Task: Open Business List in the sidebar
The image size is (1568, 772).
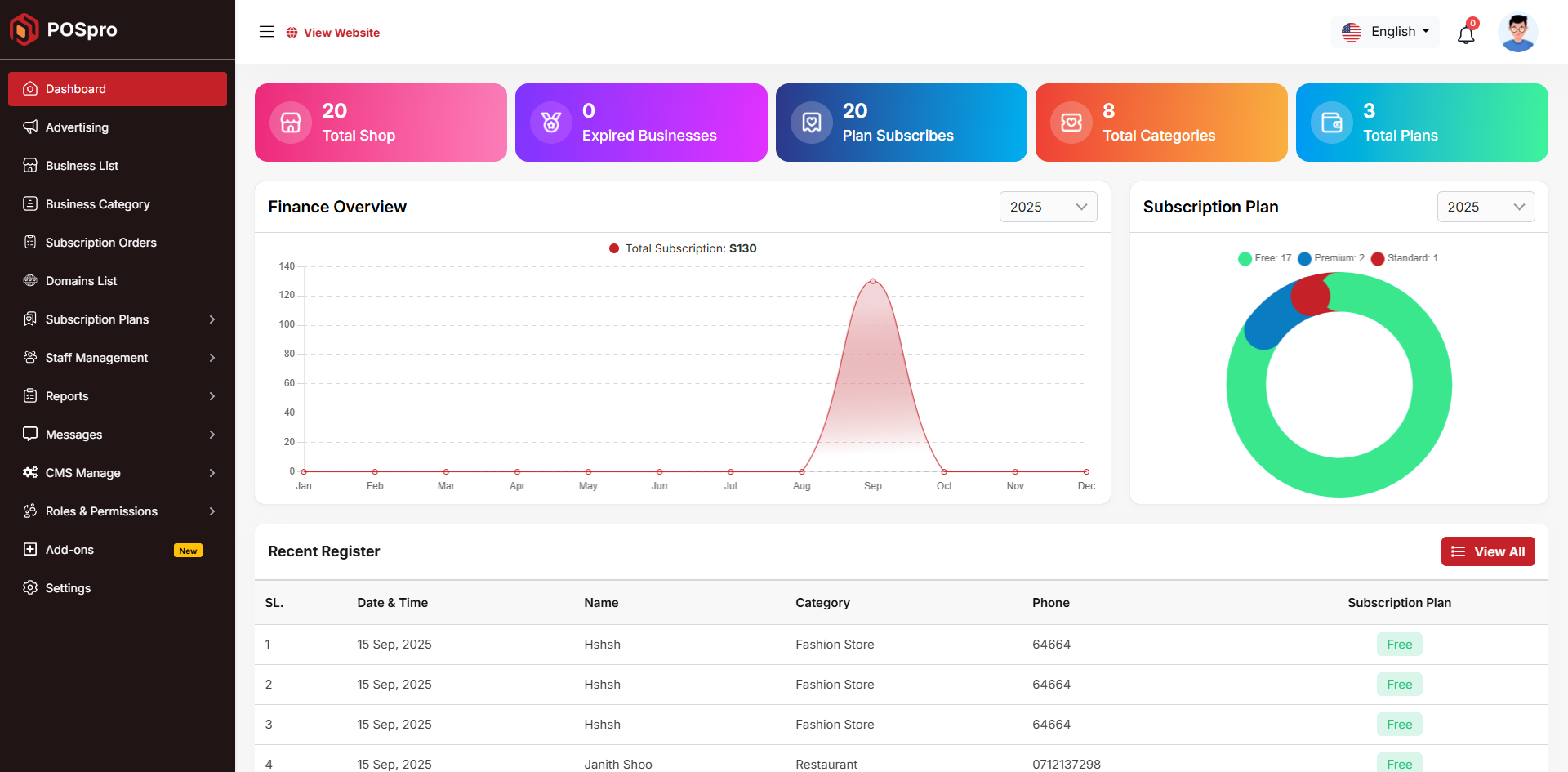Action: (x=82, y=166)
